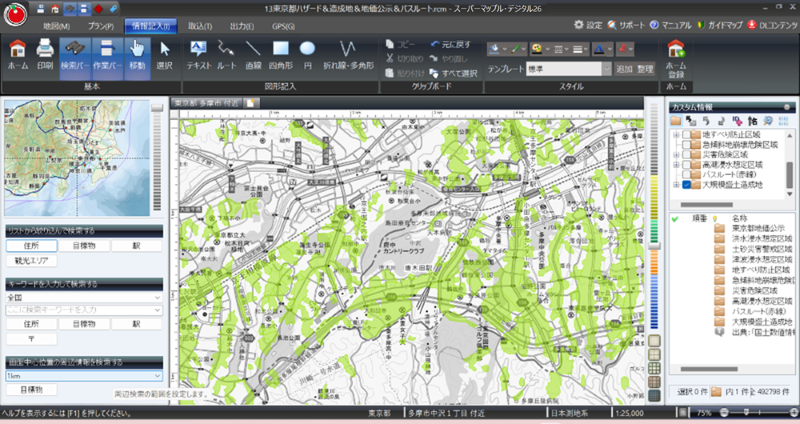
Task: Click the 印刷 (Print) icon
Action: (45, 55)
